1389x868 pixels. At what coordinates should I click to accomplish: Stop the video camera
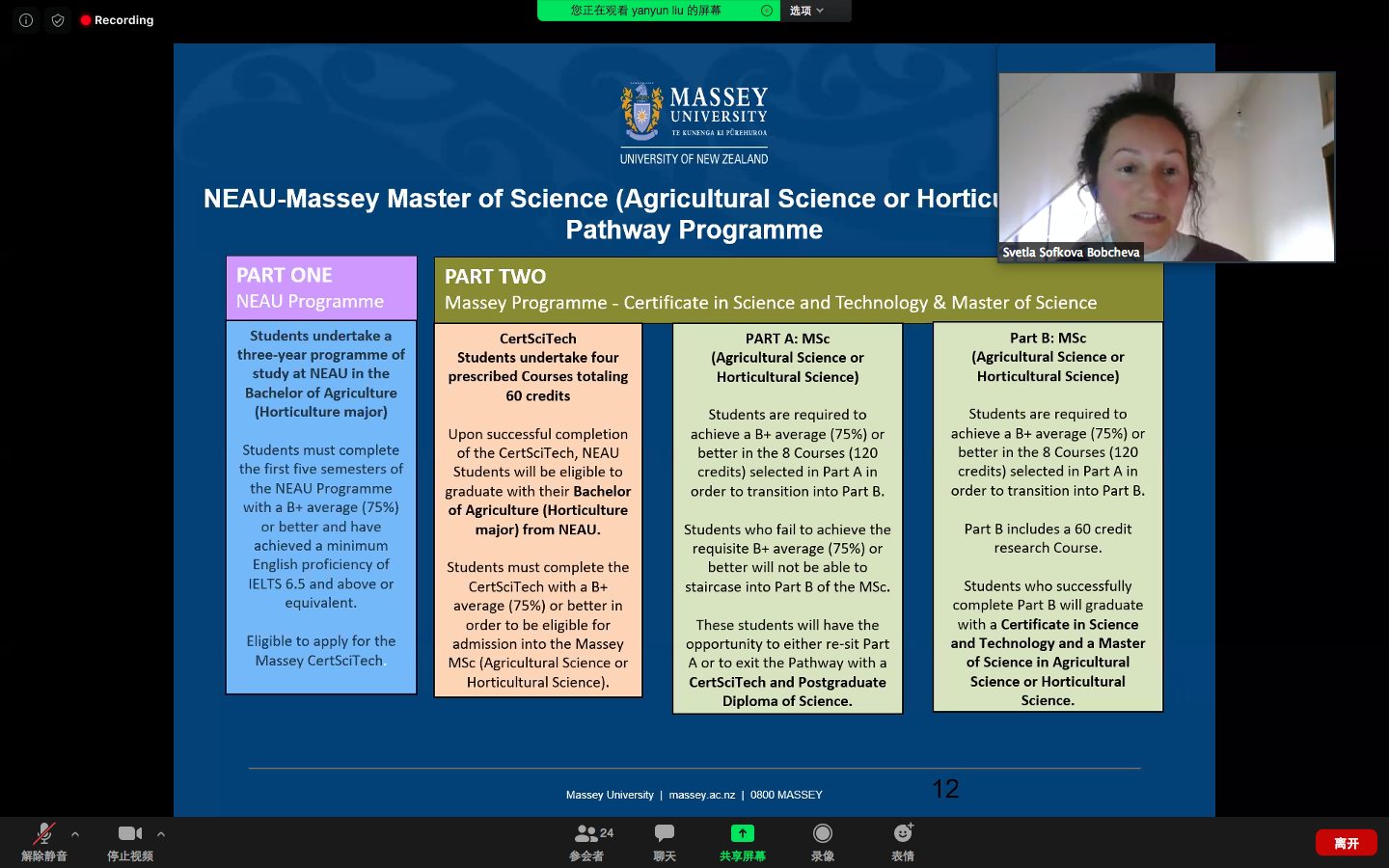tap(130, 841)
